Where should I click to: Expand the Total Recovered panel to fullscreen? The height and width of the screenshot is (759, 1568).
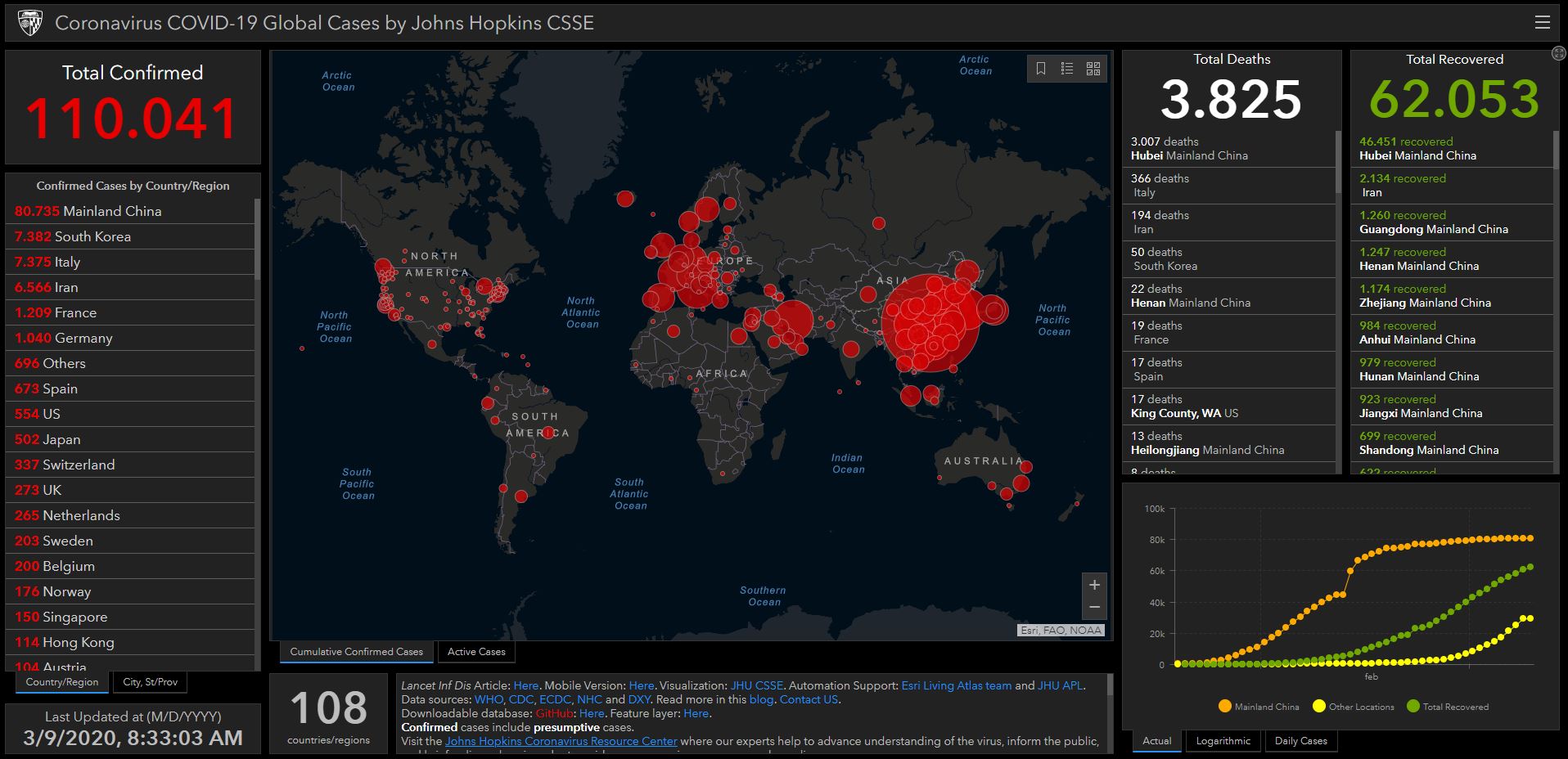(x=1558, y=53)
